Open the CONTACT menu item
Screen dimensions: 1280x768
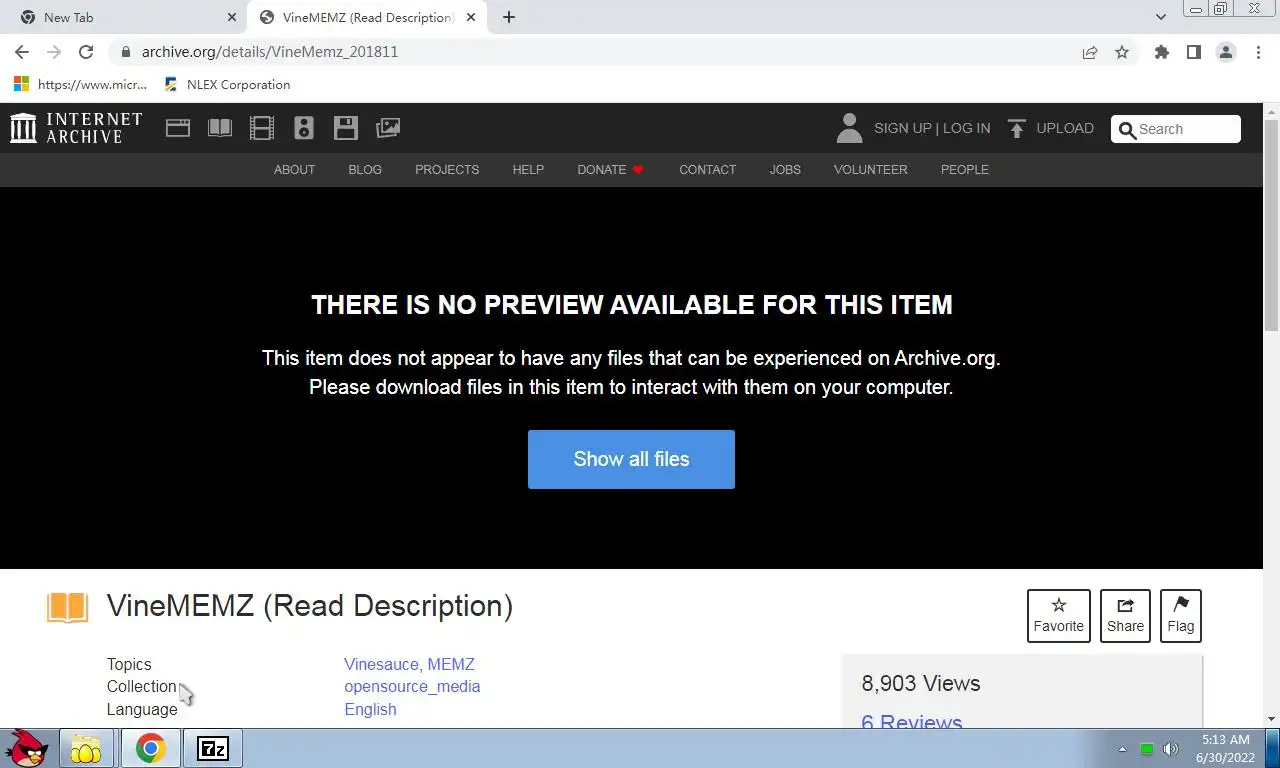coord(707,170)
